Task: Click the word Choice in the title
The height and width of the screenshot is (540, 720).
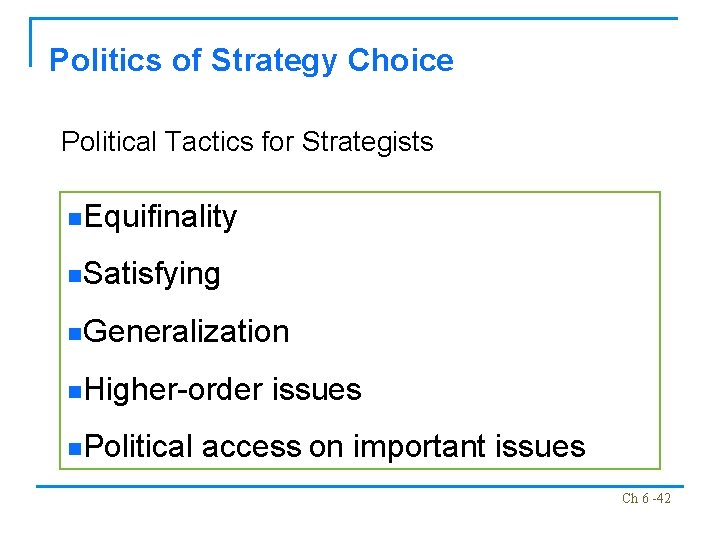Action: (400, 61)
